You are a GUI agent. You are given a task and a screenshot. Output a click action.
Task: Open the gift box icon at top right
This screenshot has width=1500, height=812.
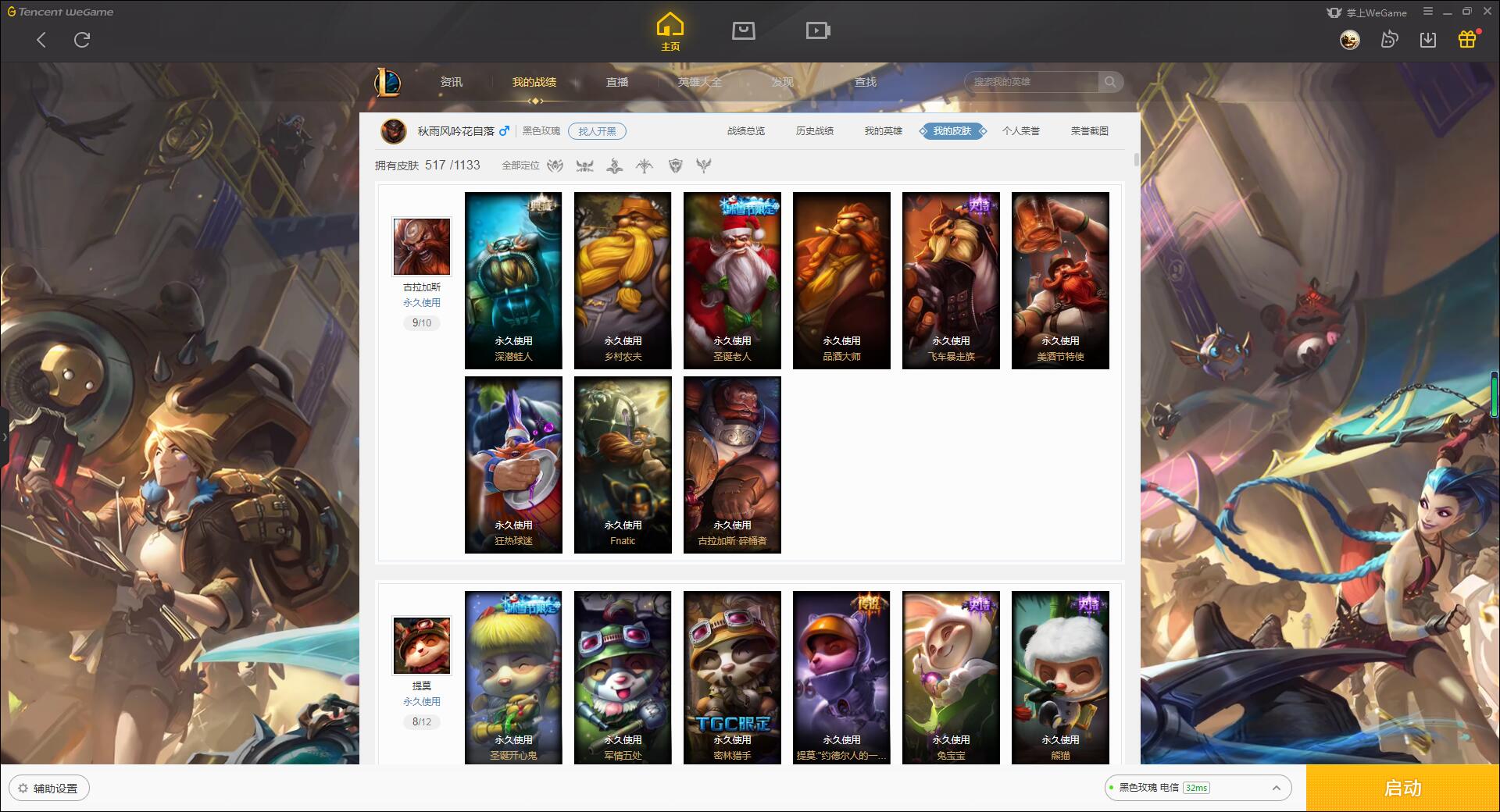(x=1467, y=39)
